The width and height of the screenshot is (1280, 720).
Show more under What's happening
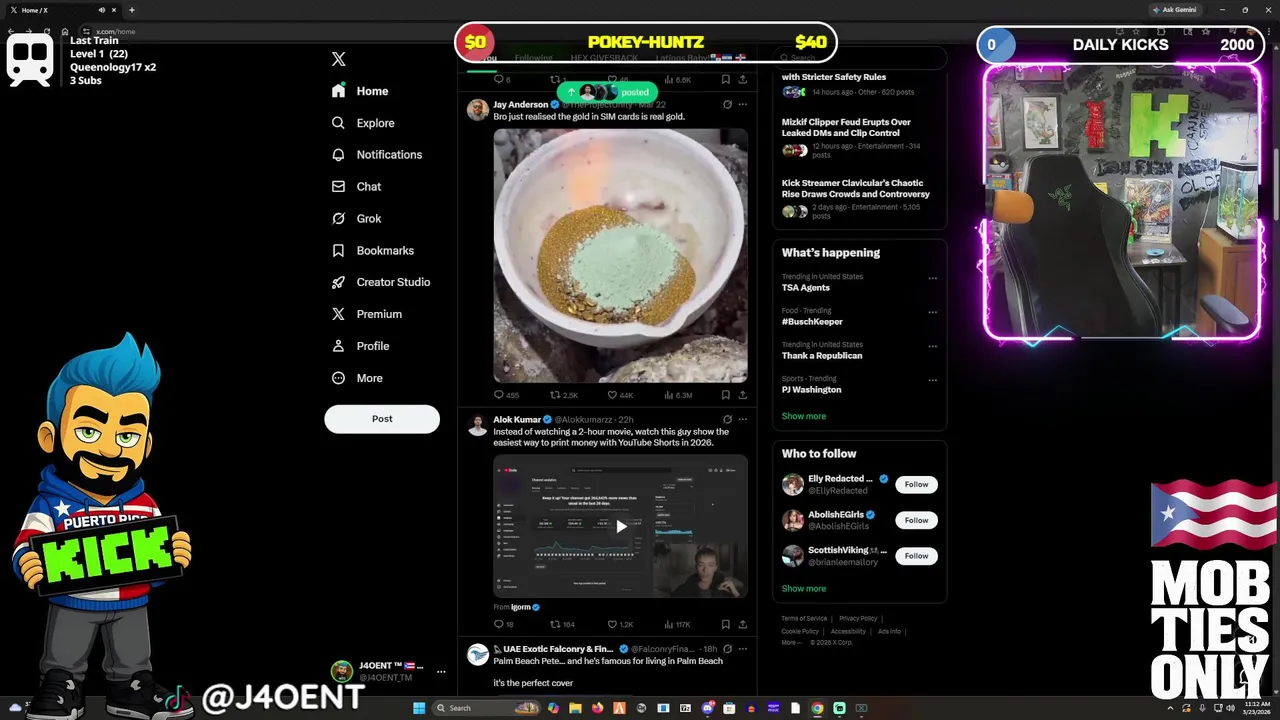(x=804, y=416)
